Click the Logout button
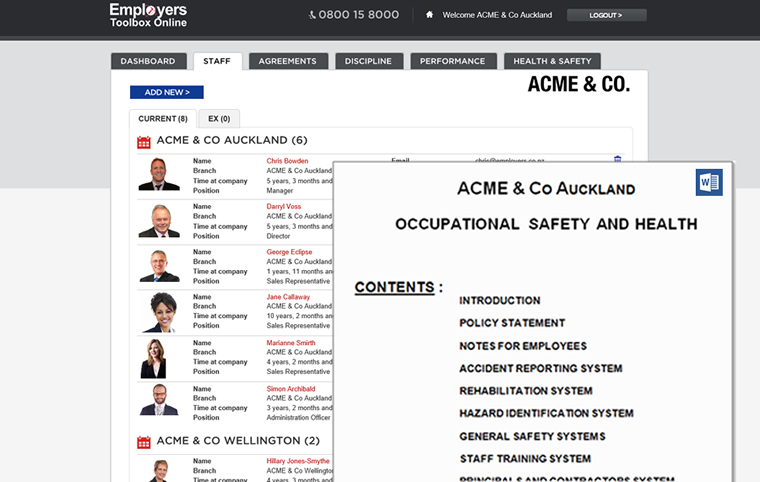Image resolution: width=760 pixels, height=482 pixels. click(606, 15)
